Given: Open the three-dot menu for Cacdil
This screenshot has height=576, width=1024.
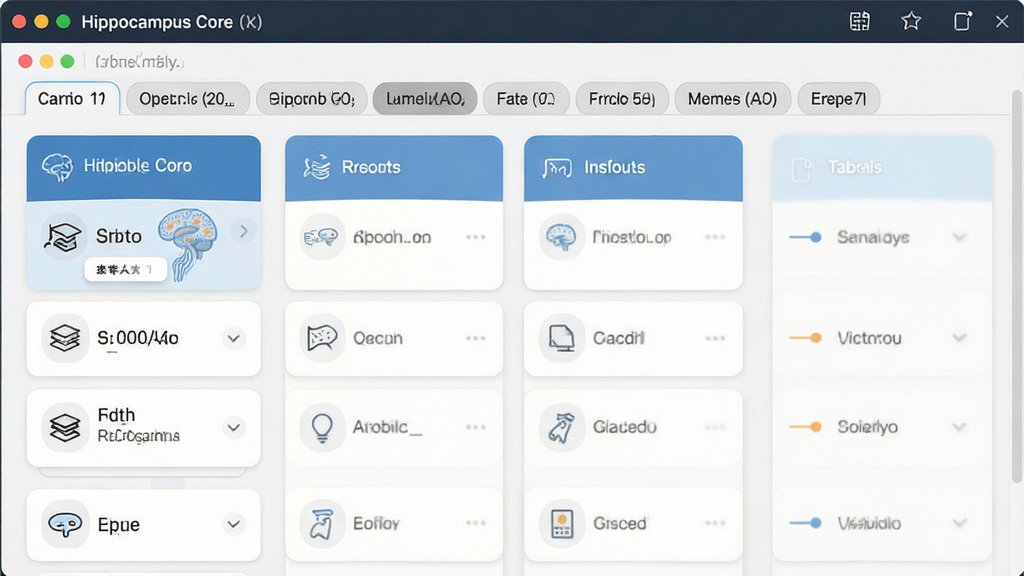Looking at the screenshot, I should pos(715,338).
